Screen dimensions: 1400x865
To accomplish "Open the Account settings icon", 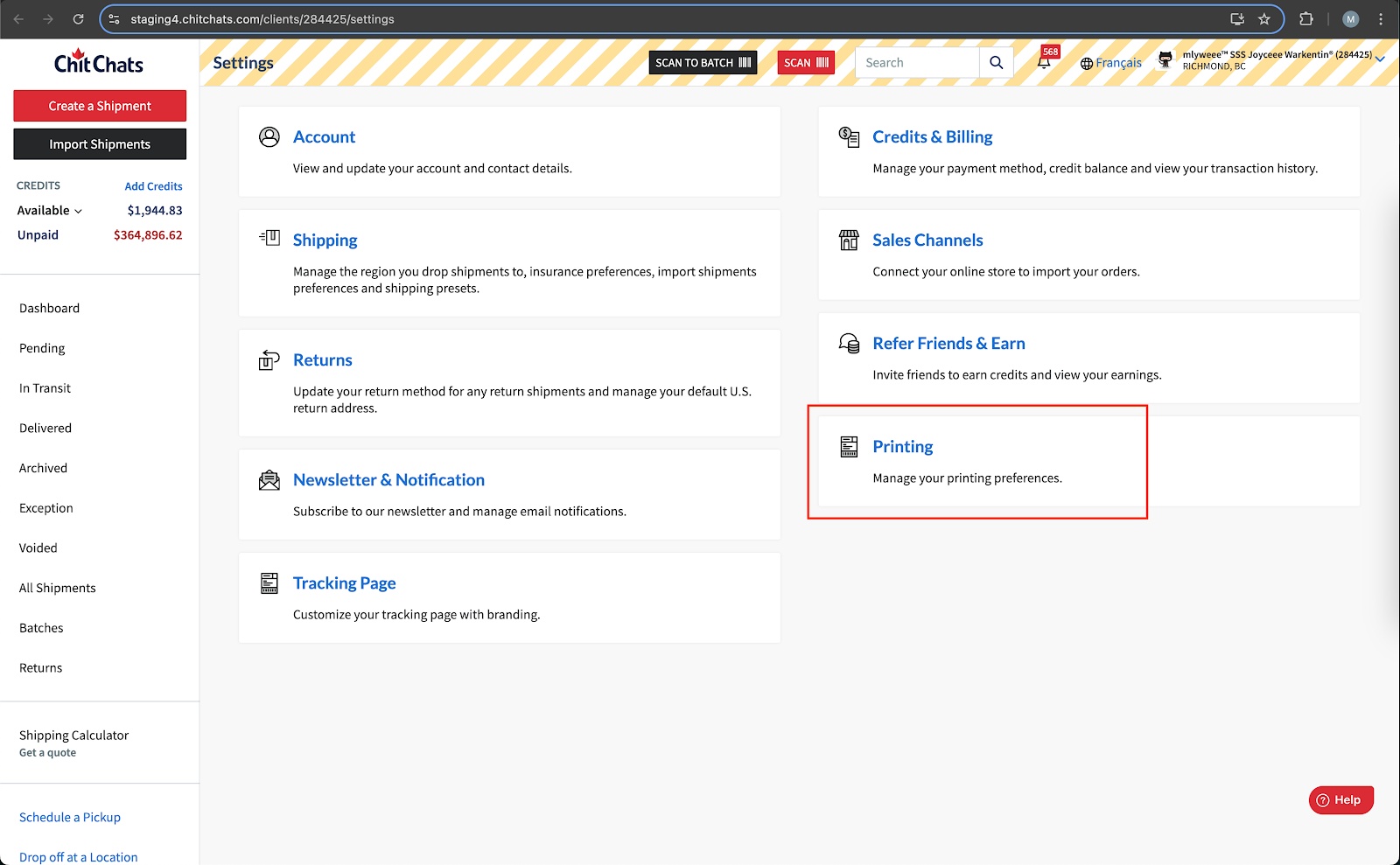I will [x=269, y=137].
